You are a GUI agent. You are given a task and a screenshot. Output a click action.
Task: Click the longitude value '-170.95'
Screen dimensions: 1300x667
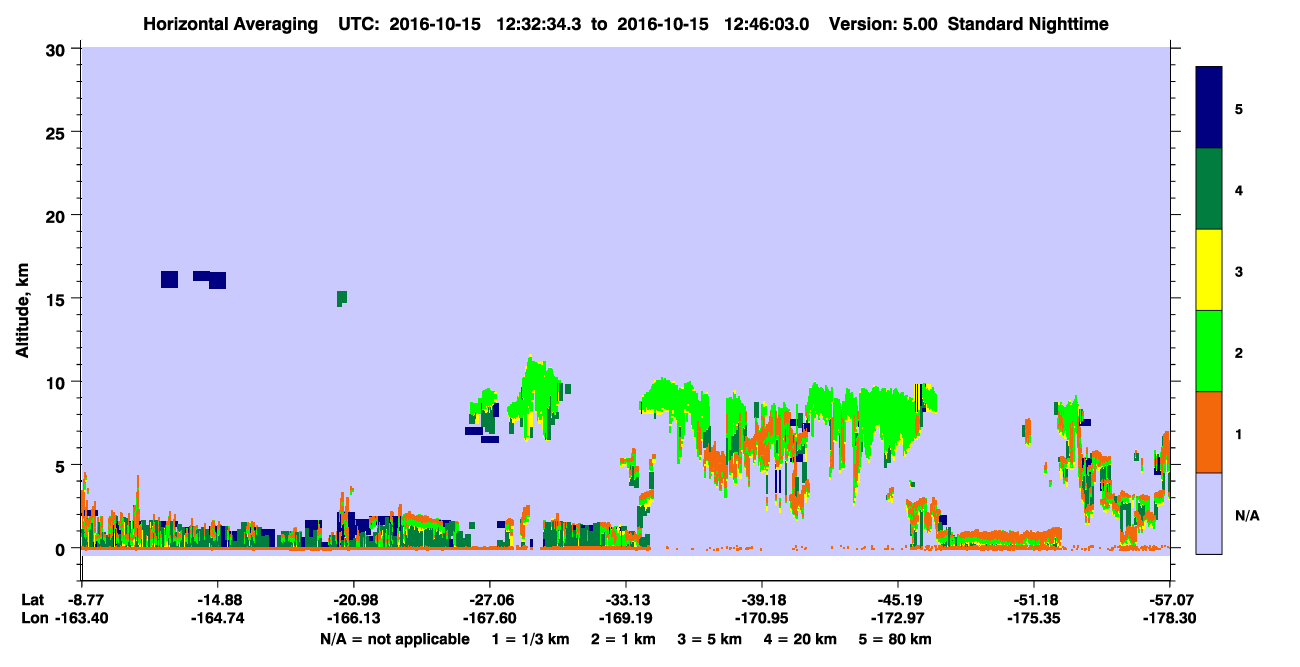(762, 618)
